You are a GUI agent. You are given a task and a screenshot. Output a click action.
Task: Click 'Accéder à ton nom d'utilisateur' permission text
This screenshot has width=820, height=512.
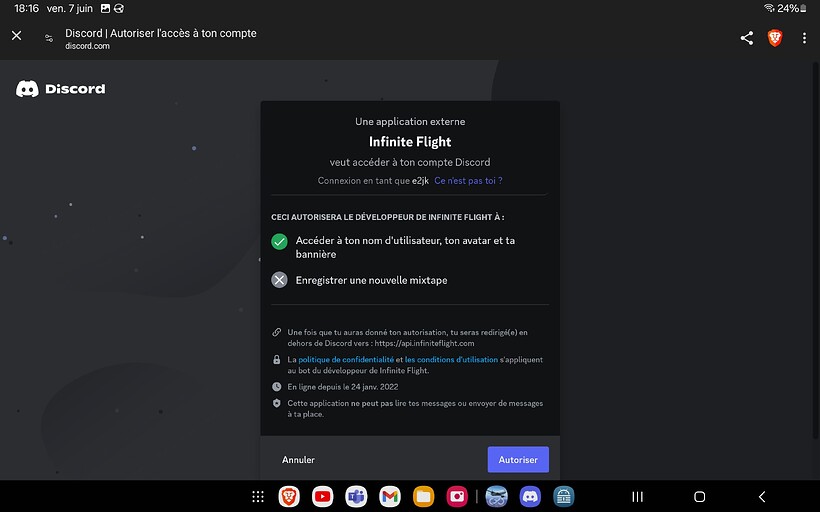click(405, 247)
